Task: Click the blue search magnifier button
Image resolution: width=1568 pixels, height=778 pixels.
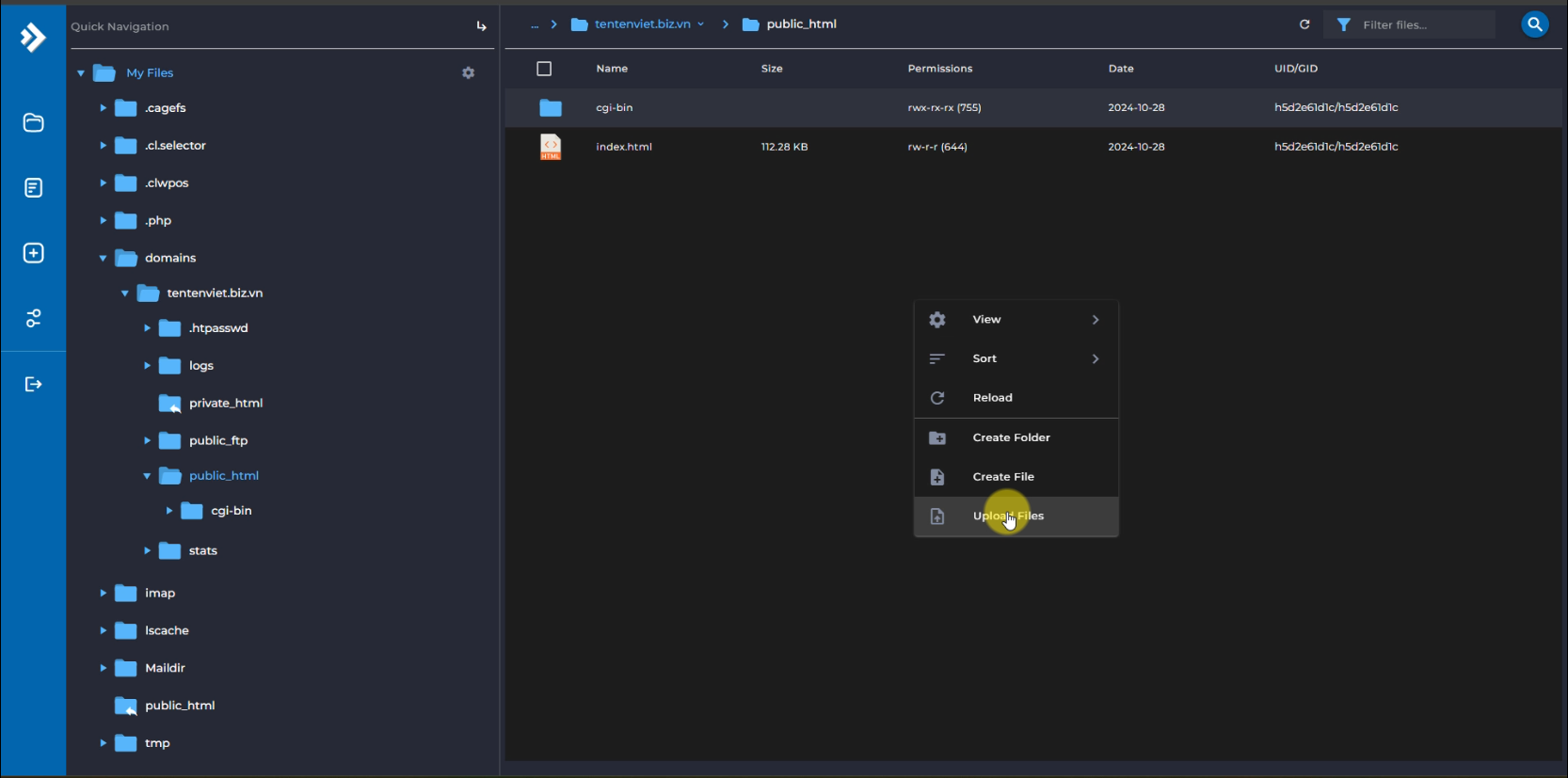Action: (1535, 24)
